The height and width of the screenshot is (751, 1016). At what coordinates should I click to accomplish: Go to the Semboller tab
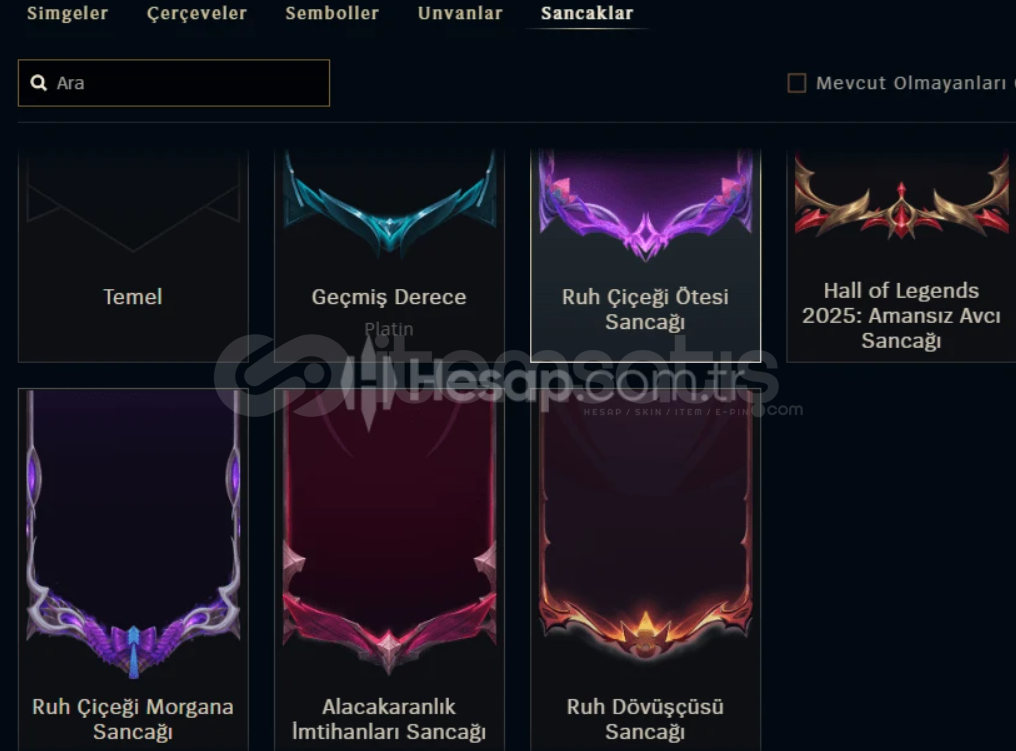(x=332, y=13)
